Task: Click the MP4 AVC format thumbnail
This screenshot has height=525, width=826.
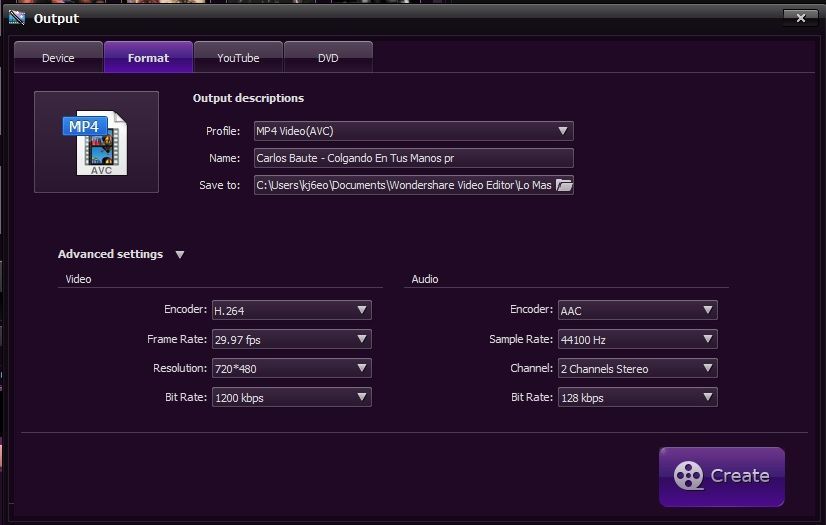Action: [96, 142]
